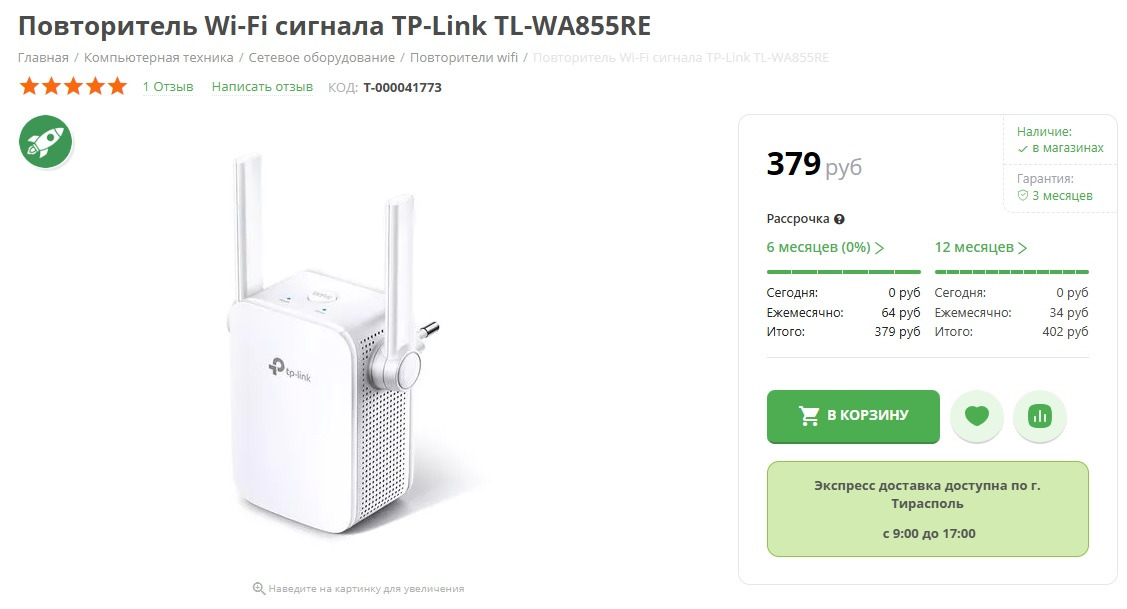This screenshot has width=1127, height=609.
Task: Click the 6-month installment progress bar
Action: click(844, 272)
